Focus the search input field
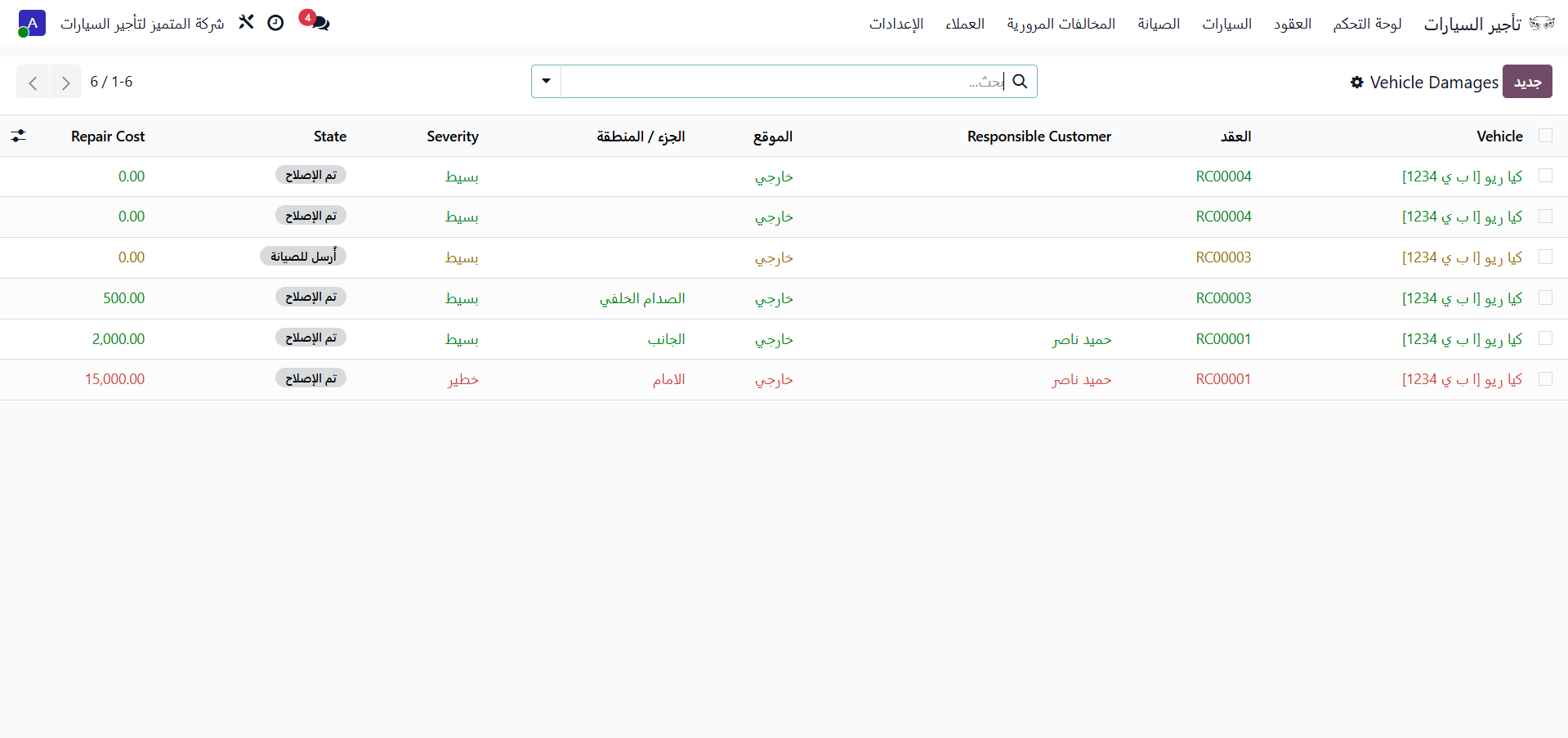This screenshot has width=1568, height=738. 783,81
